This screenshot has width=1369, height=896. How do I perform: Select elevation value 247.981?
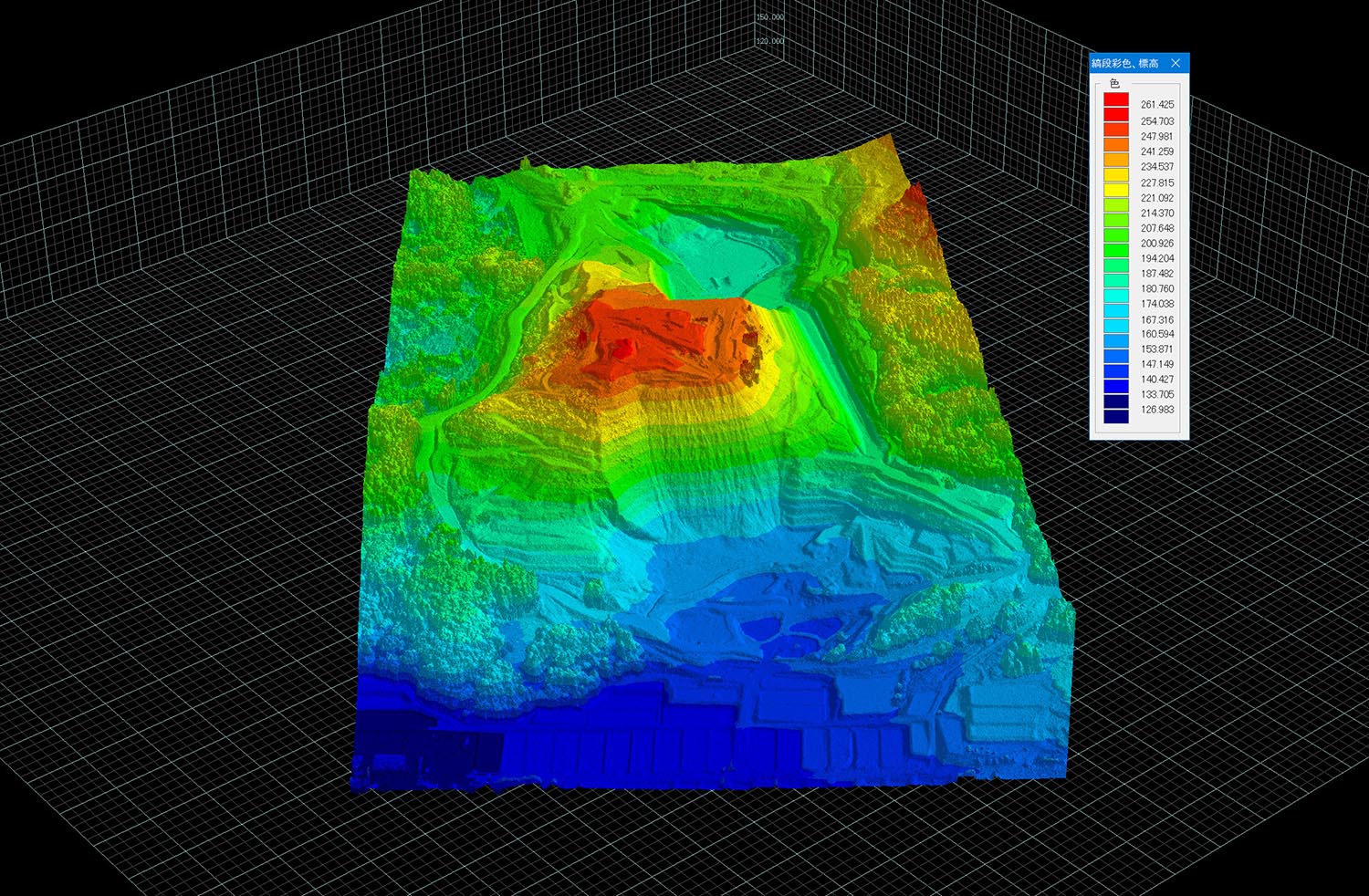coord(1157,136)
